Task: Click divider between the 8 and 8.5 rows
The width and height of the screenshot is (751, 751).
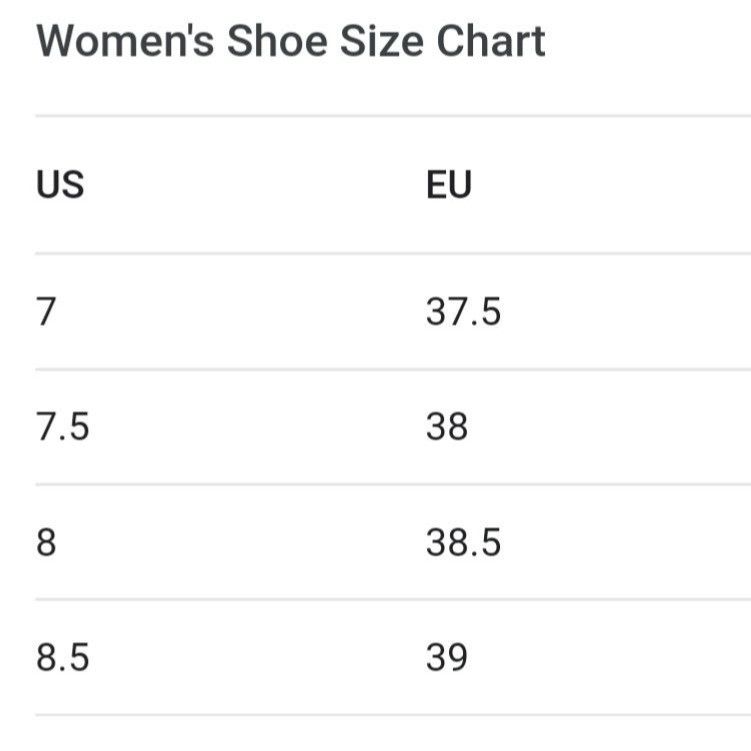Action: (393, 599)
